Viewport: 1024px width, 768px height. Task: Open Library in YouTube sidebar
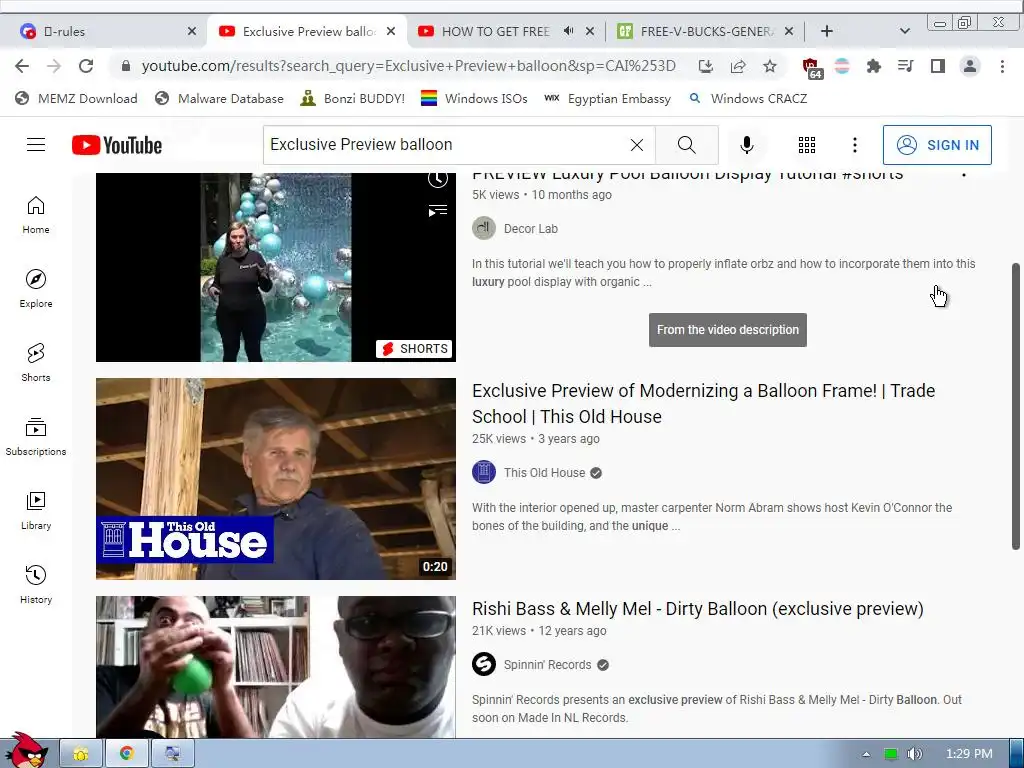click(x=36, y=510)
